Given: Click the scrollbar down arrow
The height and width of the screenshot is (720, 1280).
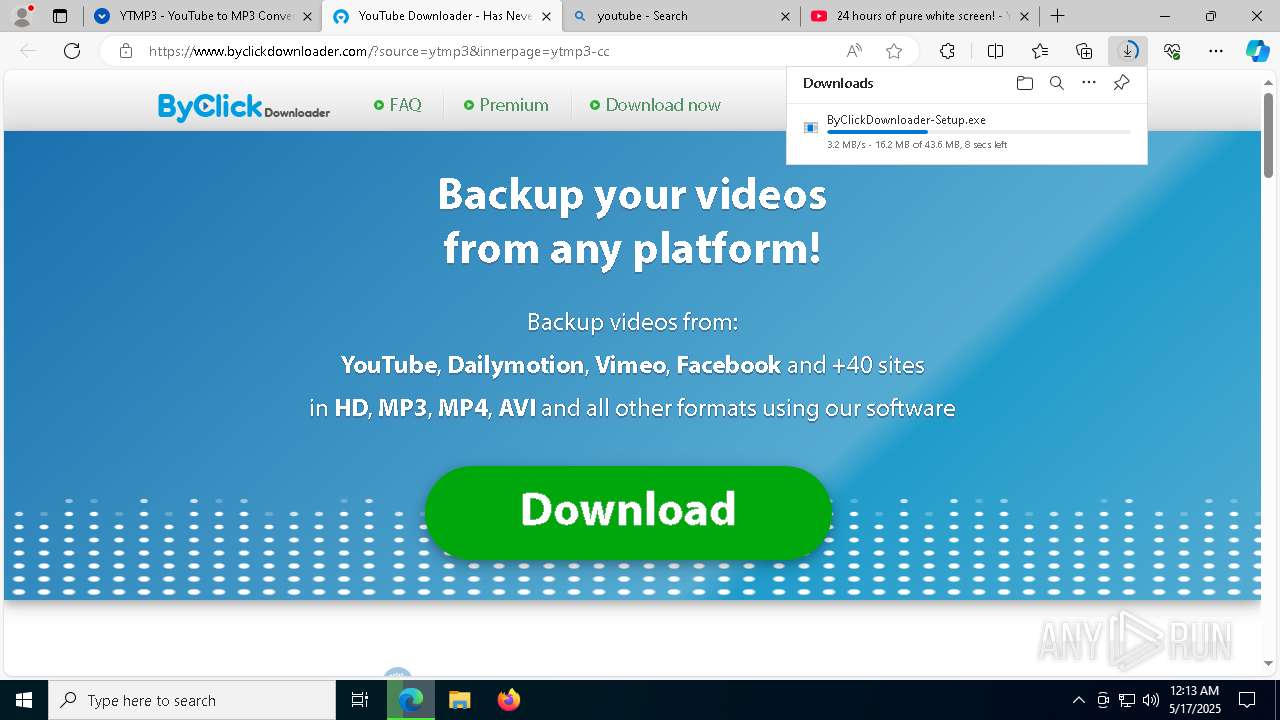Looking at the screenshot, I should click(1269, 662).
